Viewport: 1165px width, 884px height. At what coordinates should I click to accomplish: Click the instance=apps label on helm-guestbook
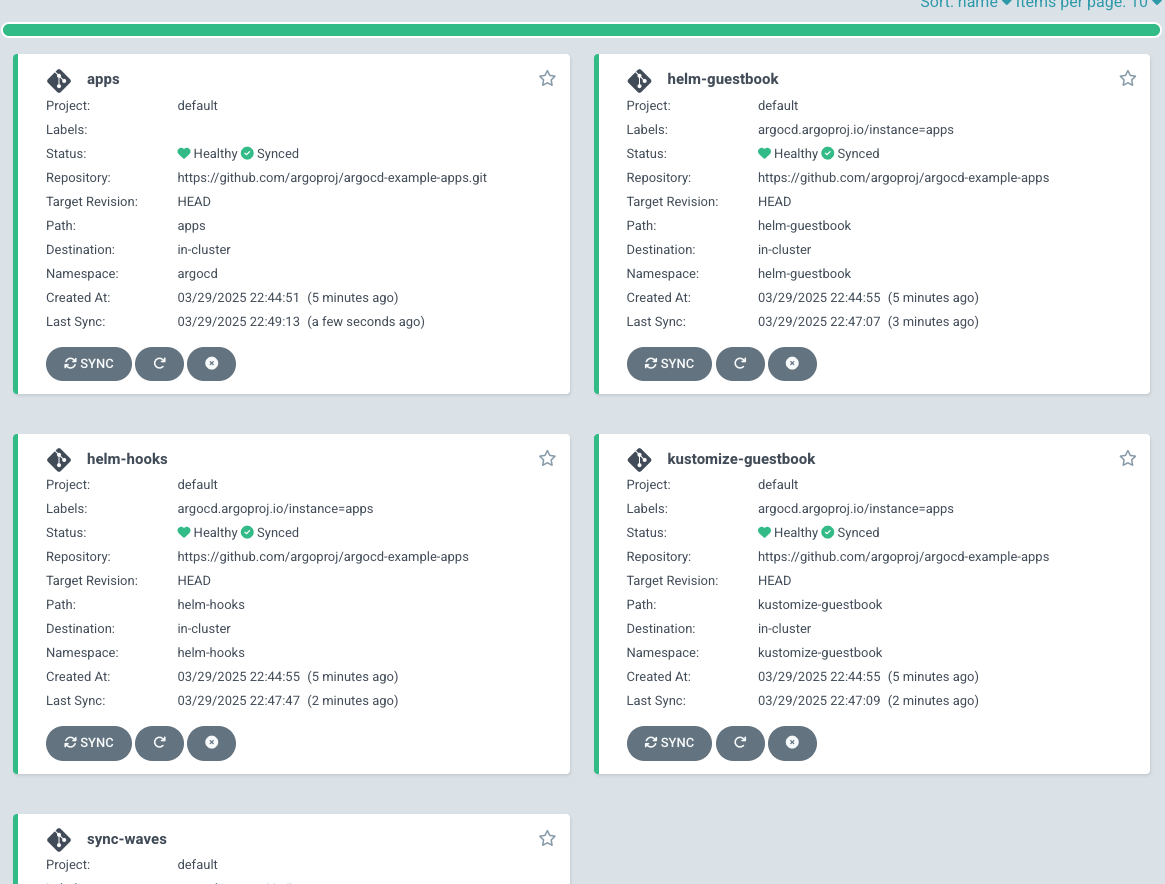tap(856, 129)
